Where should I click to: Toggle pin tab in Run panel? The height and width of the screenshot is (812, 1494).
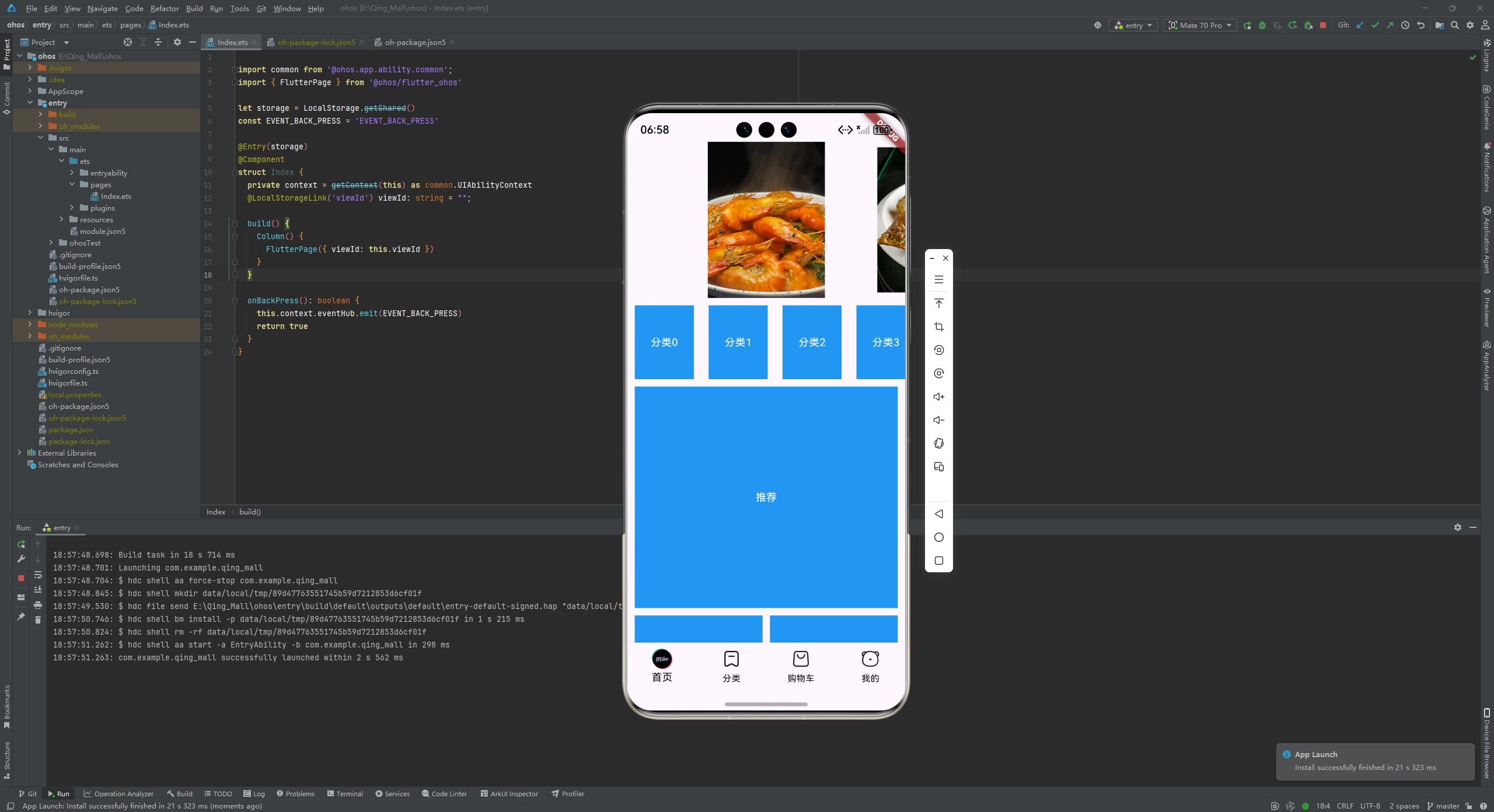pos(21,617)
